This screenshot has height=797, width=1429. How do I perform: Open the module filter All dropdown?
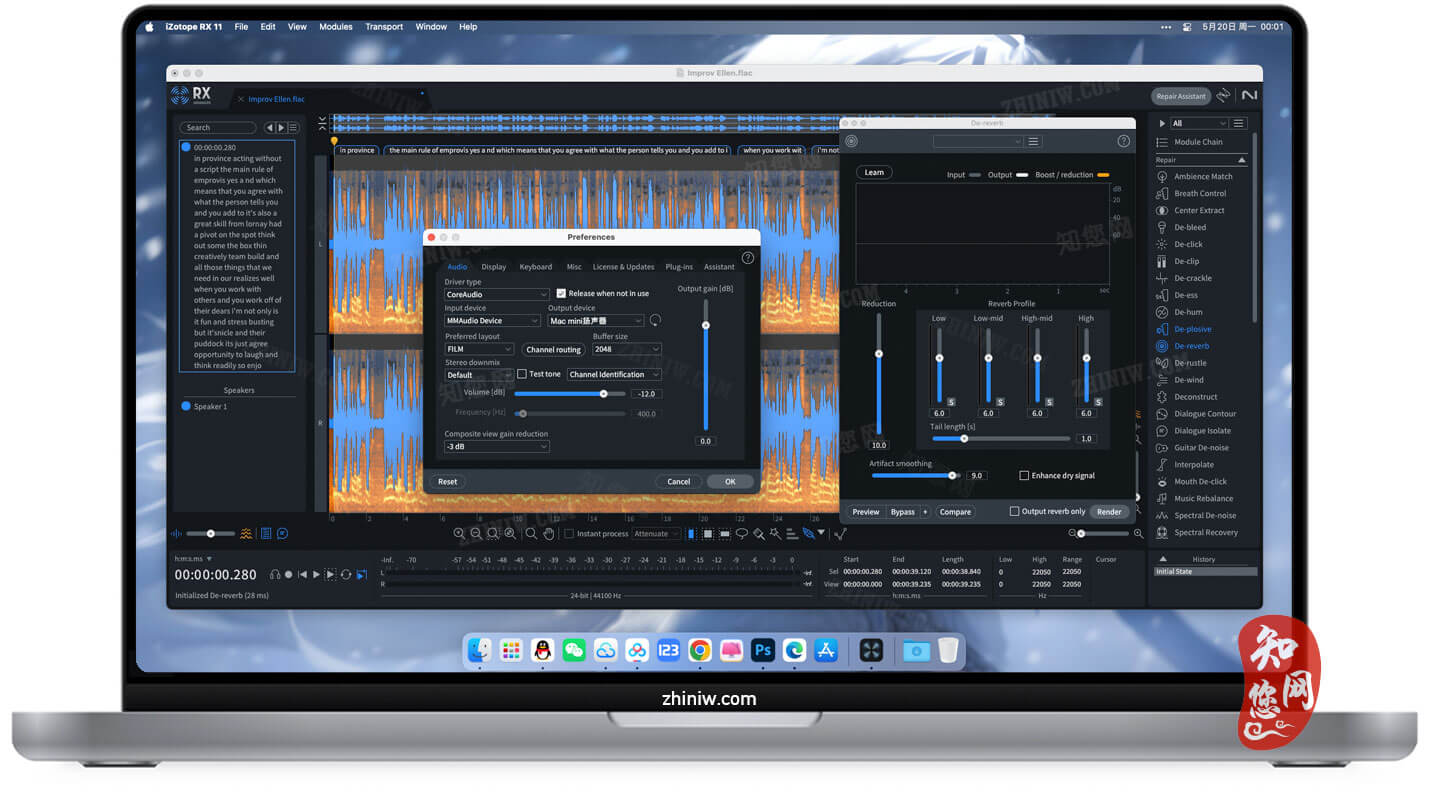coord(1199,123)
